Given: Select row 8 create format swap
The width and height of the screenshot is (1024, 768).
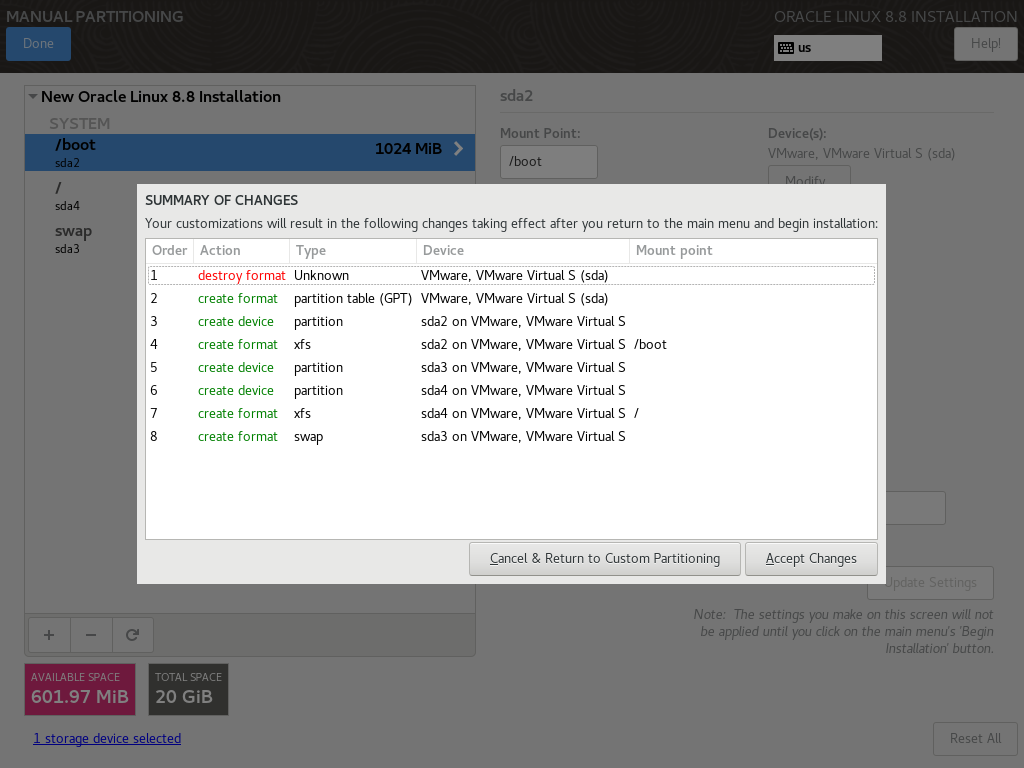Looking at the screenshot, I should (x=511, y=436).
